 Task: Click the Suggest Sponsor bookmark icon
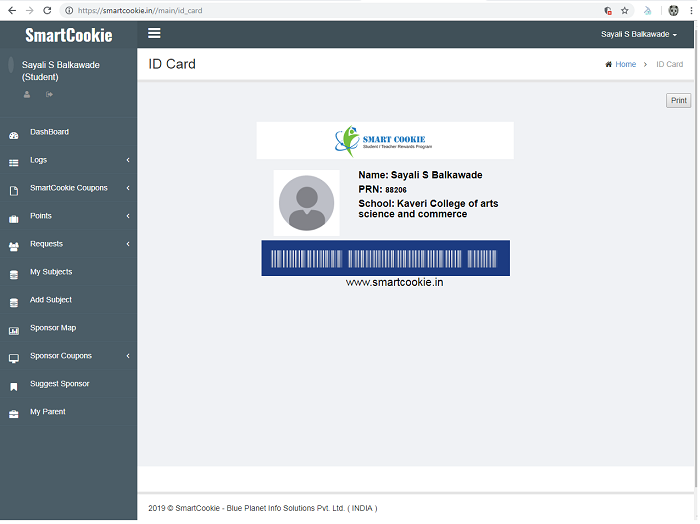pos(13,386)
